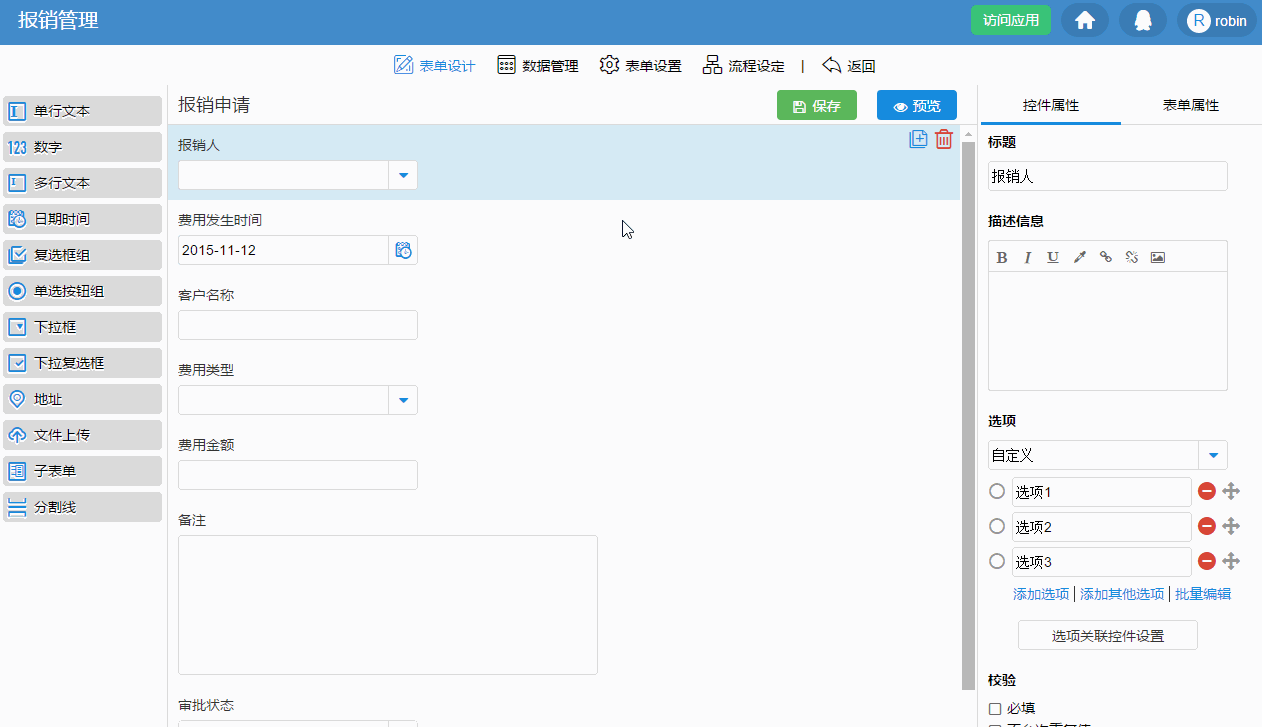Remove 选项1 with the red minus icon
Screen dimensions: 1262x727
point(1207,491)
